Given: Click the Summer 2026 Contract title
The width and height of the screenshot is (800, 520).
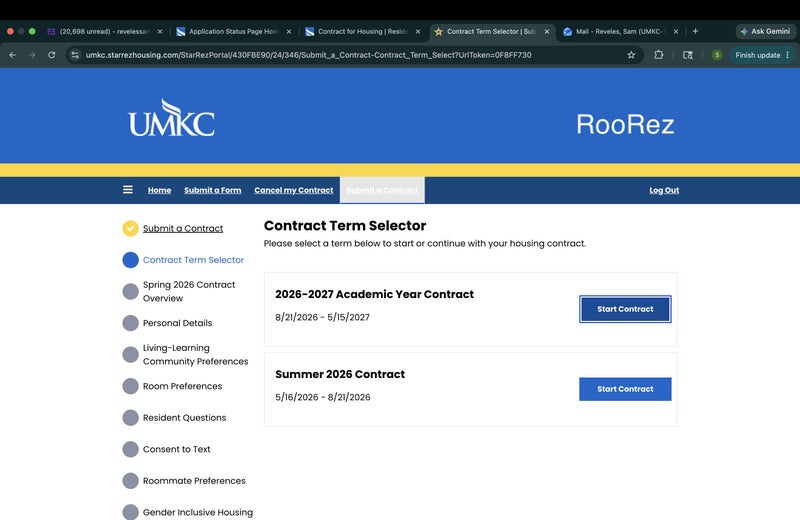Looking at the screenshot, I should [x=340, y=375].
